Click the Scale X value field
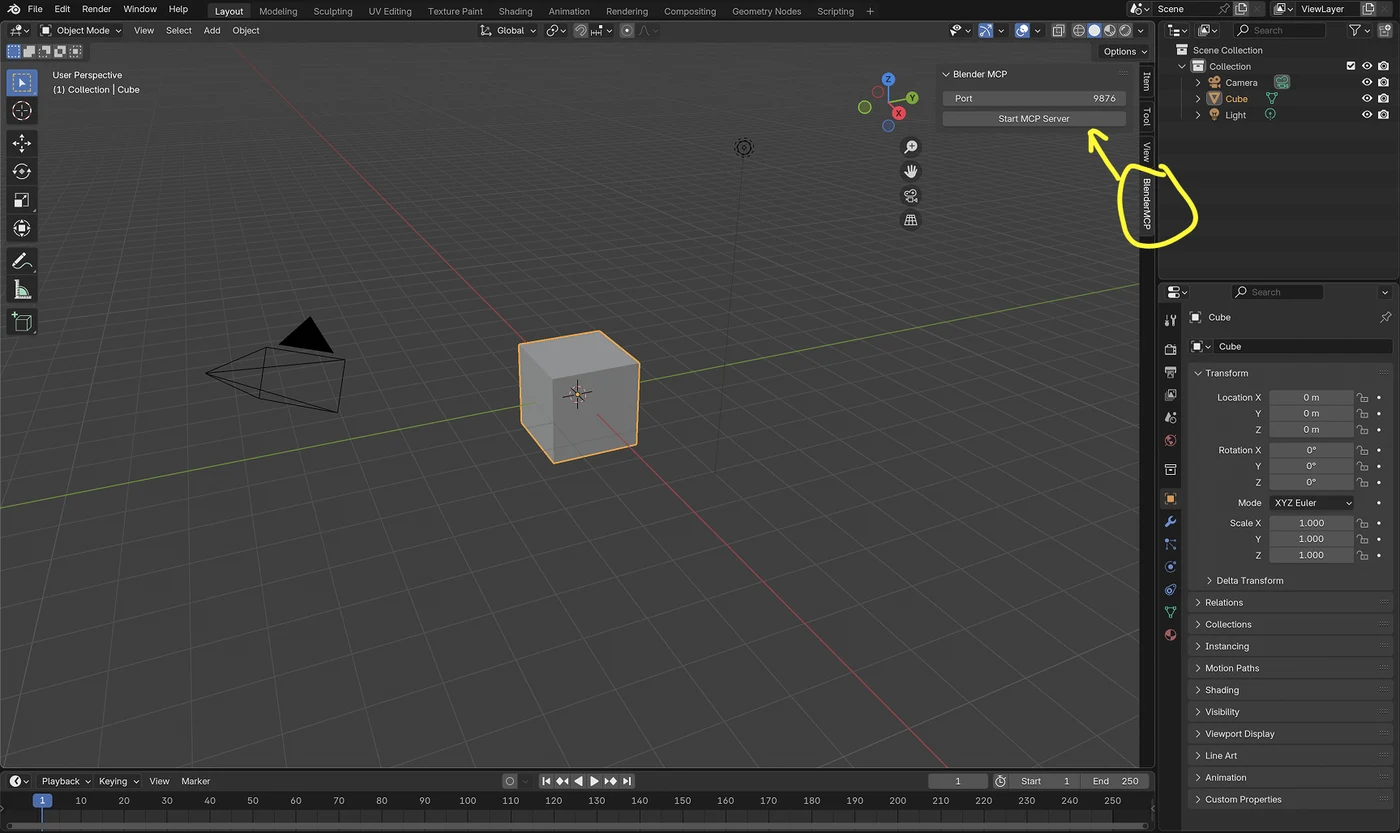 (1311, 523)
